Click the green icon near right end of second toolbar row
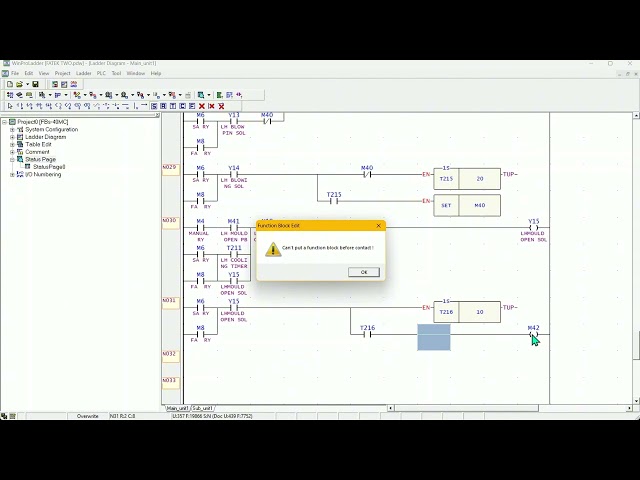The height and width of the screenshot is (480, 640). pos(219,95)
